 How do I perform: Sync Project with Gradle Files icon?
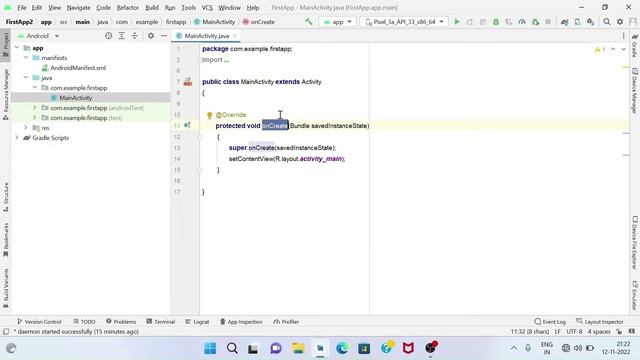pos(564,22)
